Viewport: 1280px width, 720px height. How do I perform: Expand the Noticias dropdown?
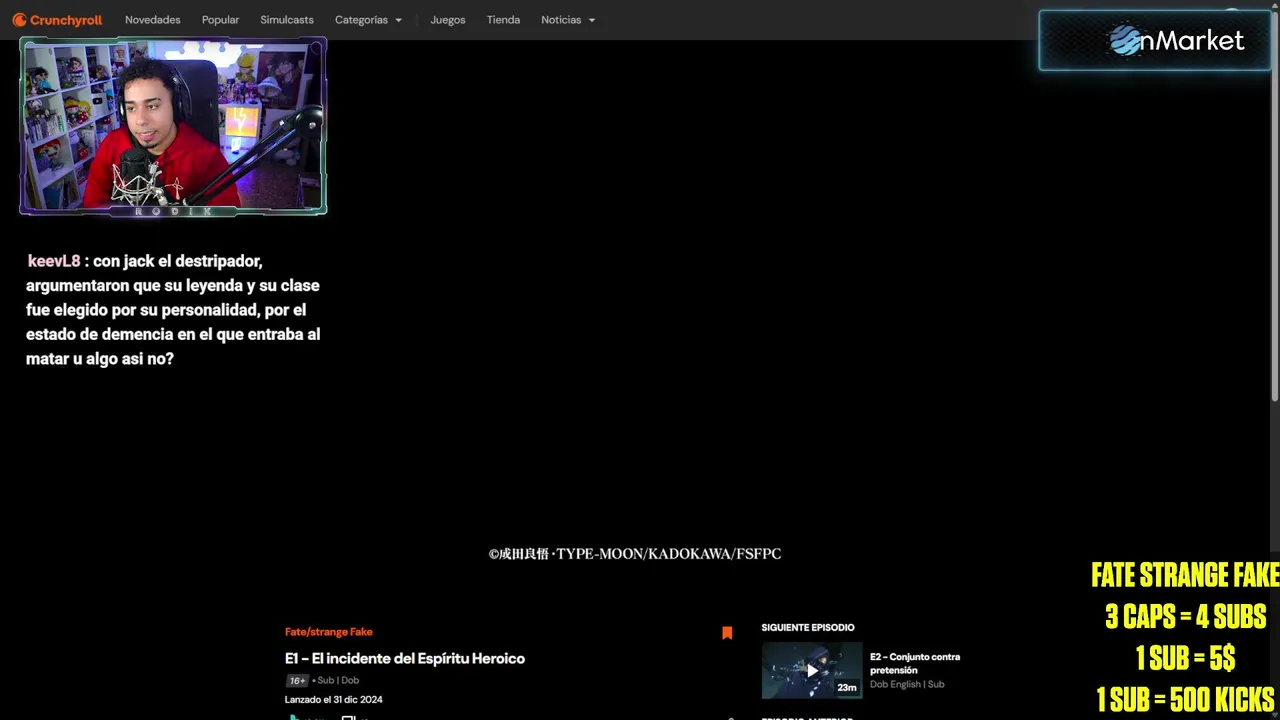(x=568, y=20)
